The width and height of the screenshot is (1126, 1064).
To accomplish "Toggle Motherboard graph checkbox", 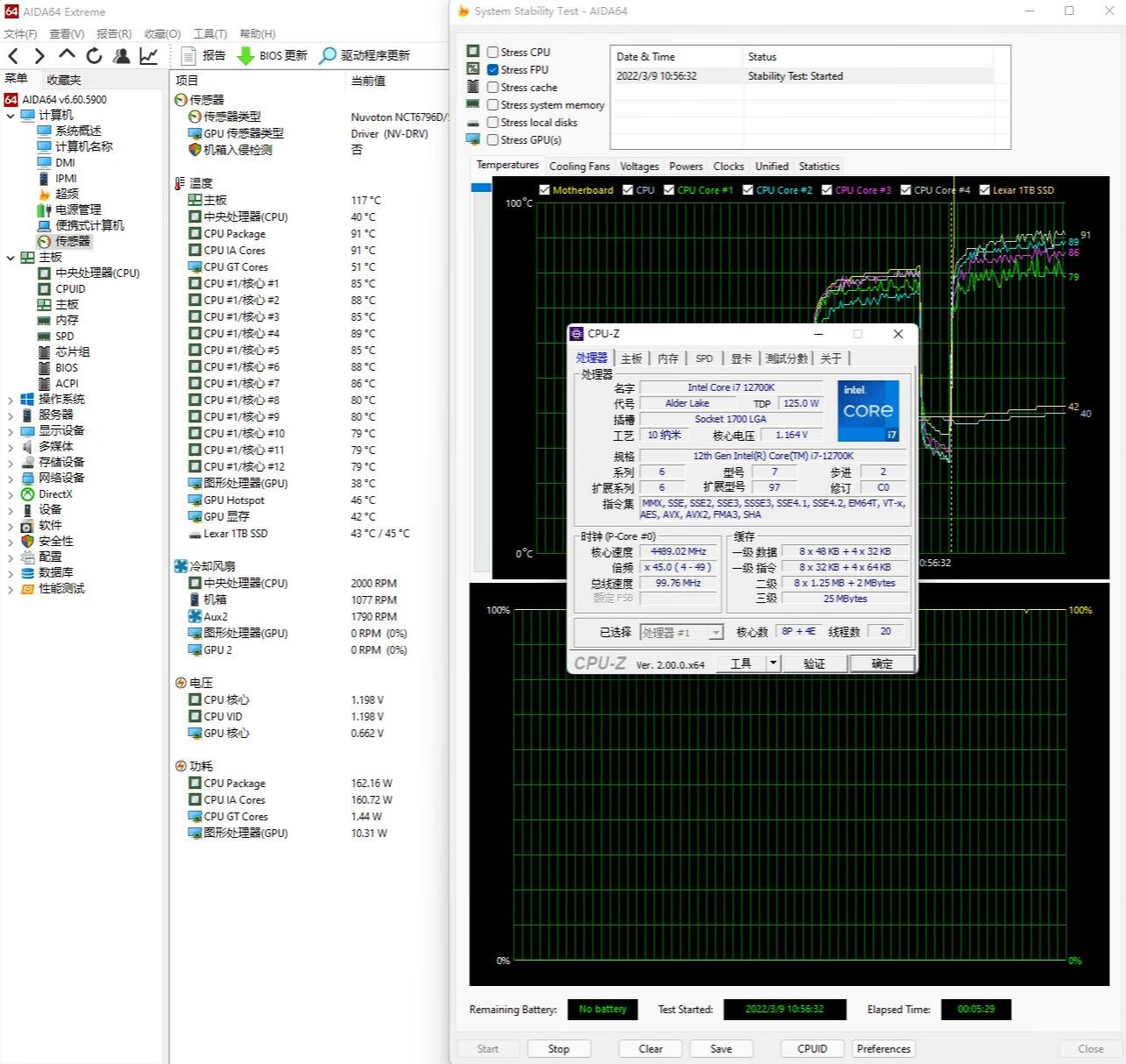I will tap(544, 189).
